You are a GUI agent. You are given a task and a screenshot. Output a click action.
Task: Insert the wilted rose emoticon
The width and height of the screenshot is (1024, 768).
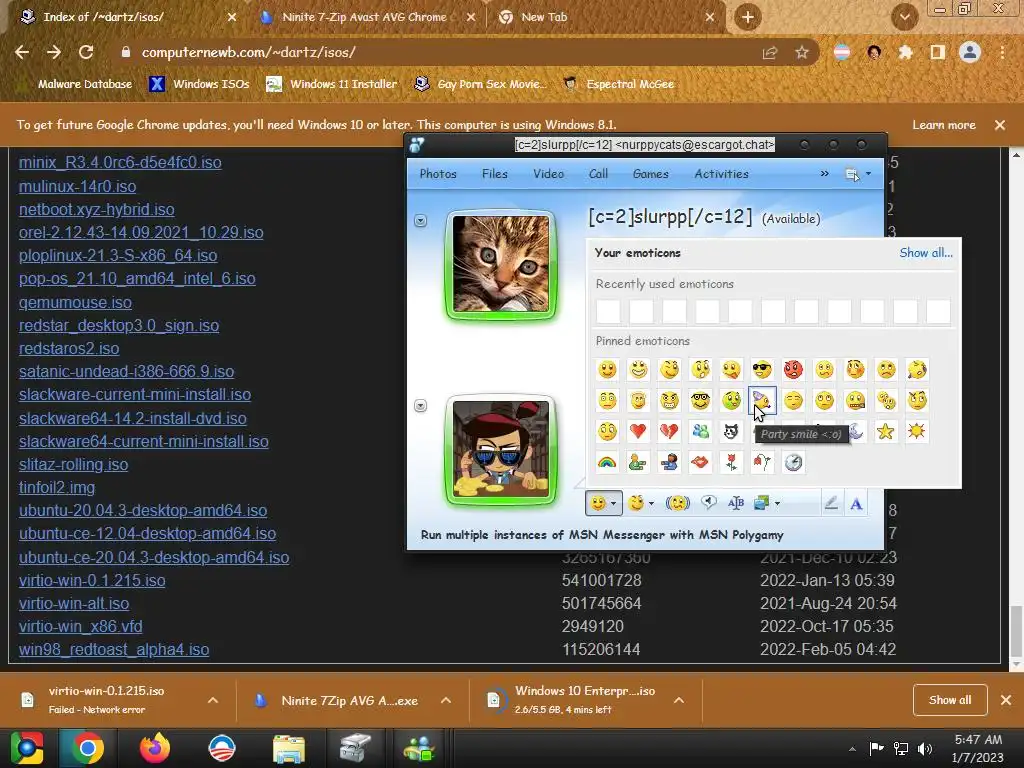click(x=761, y=462)
